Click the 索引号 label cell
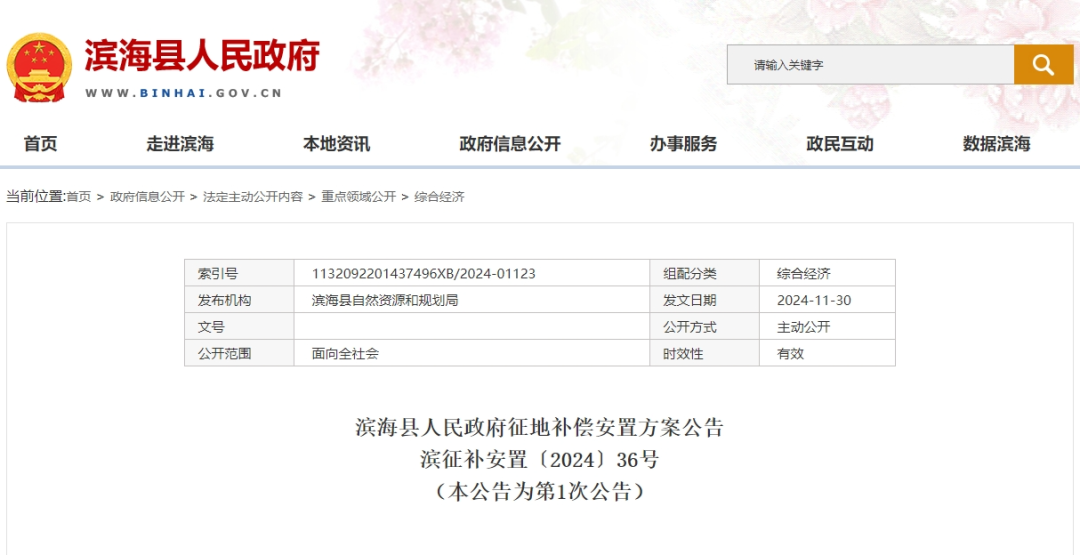The height and width of the screenshot is (555, 1080). click(239, 273)
